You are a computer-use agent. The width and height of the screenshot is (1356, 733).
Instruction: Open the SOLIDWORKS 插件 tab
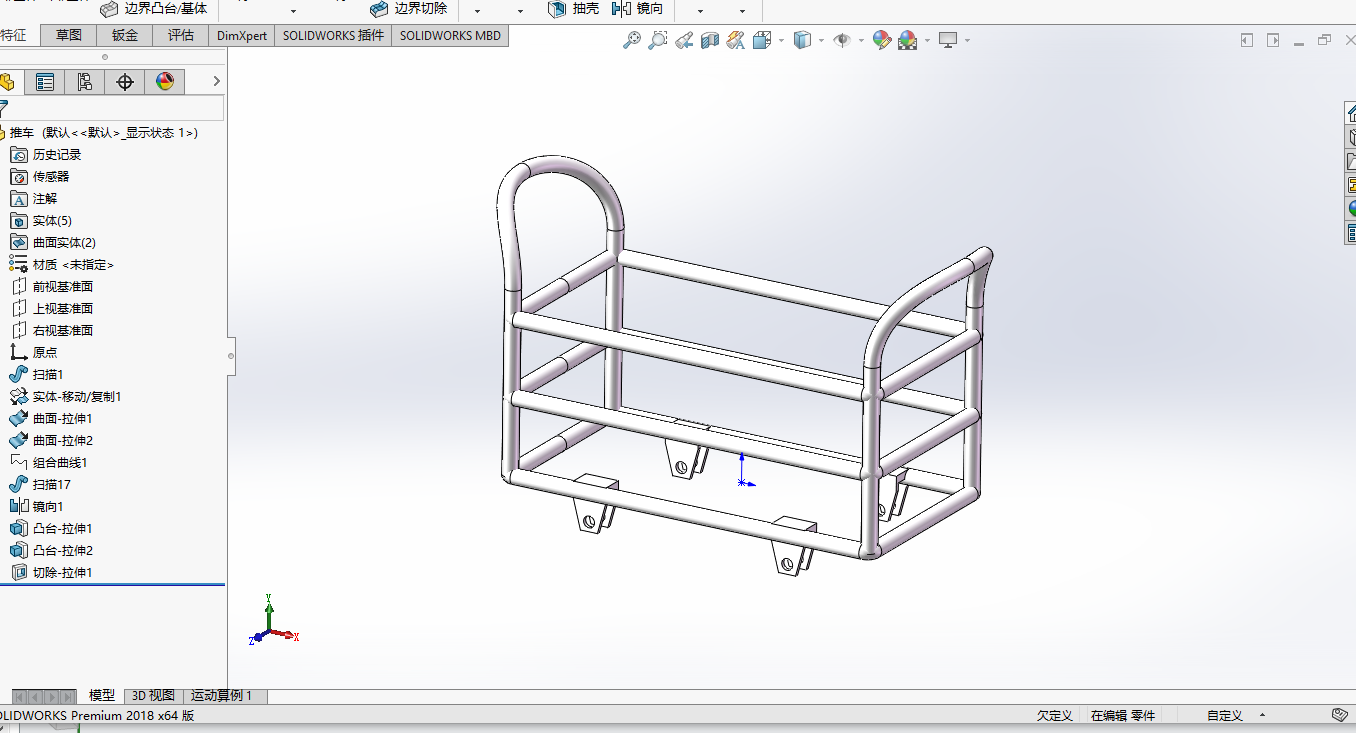(x=333, y=35)
